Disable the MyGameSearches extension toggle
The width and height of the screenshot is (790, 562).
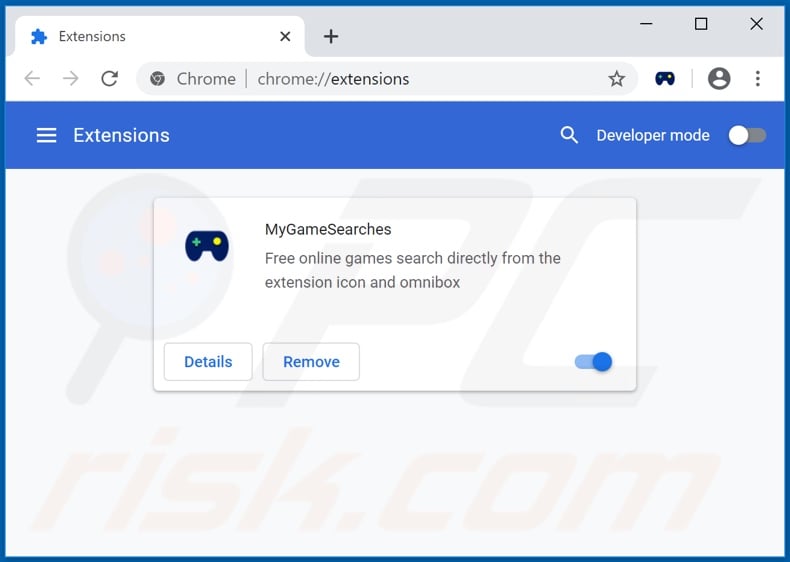[x=593, y=361]
